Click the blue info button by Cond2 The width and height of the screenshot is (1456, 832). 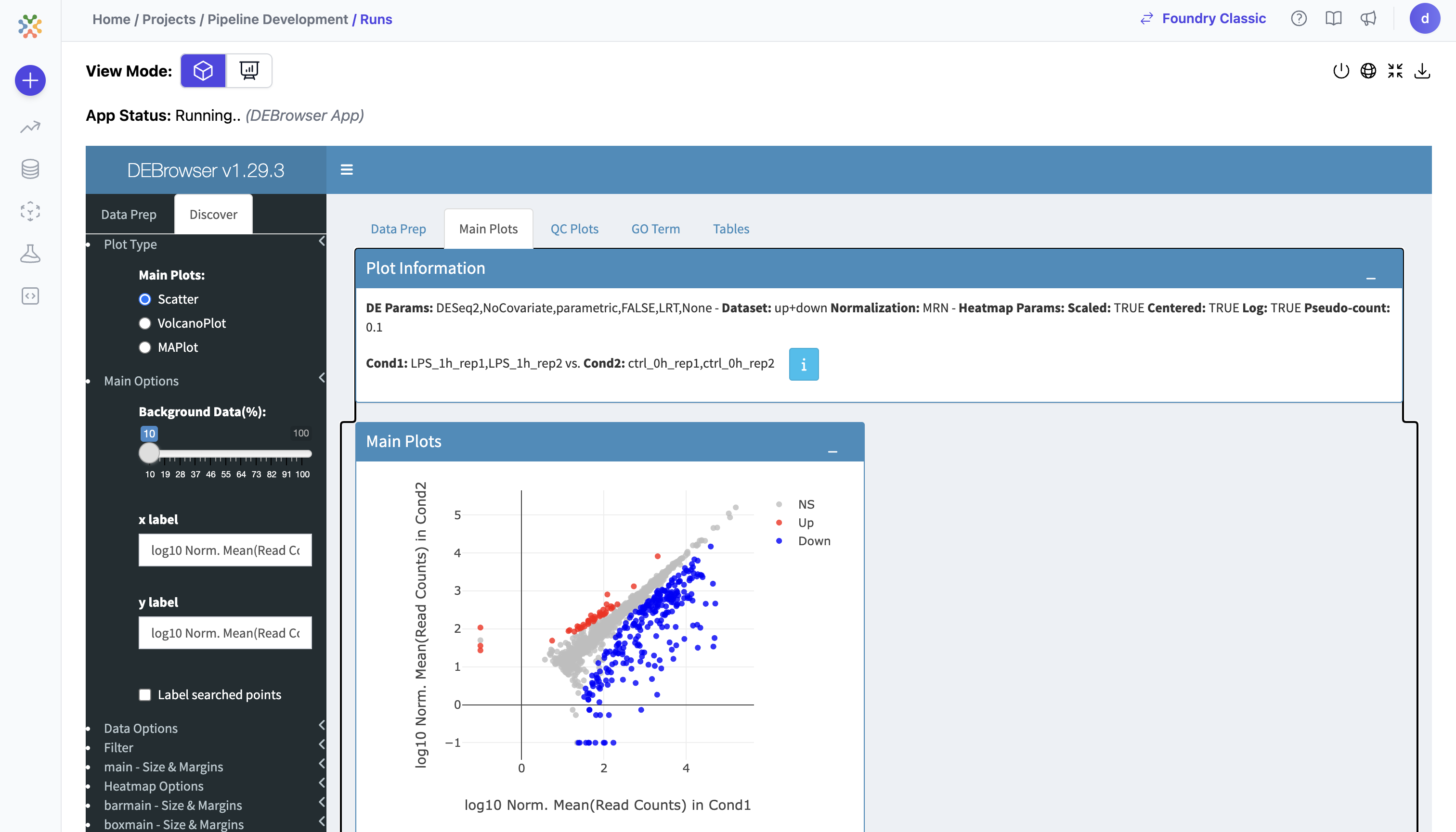point(804,364)
